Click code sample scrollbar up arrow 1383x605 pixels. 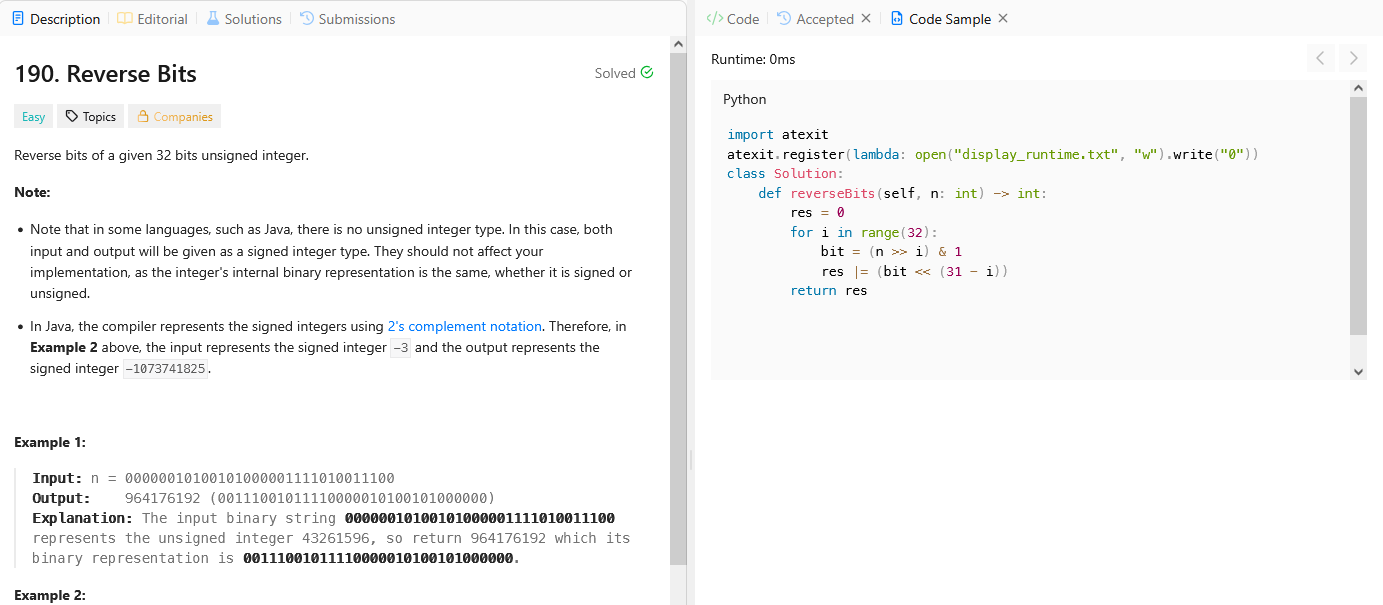(1358, 88)
